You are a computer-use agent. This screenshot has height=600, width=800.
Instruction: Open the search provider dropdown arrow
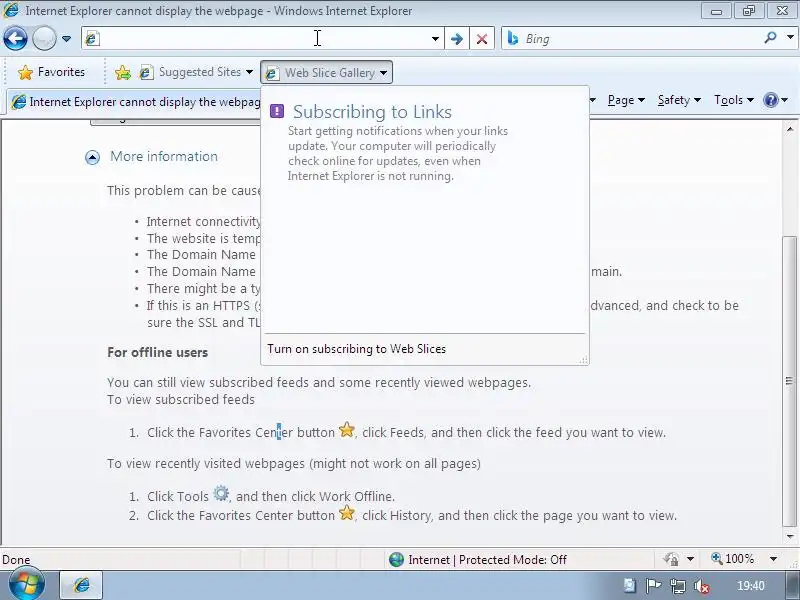point(790,38)
